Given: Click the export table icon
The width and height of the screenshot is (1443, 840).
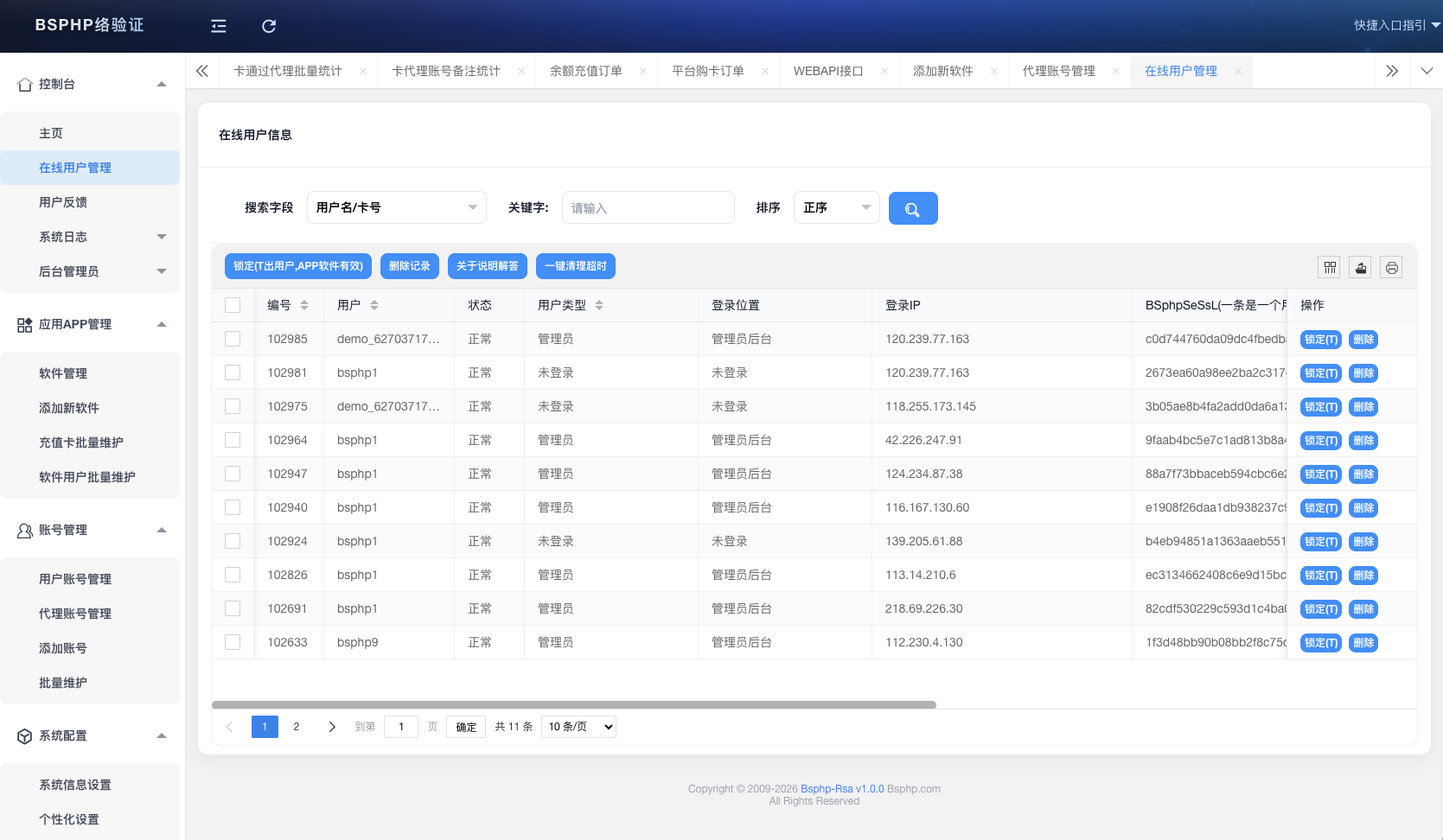Looking at the screenshot, I should [1361, 267].
